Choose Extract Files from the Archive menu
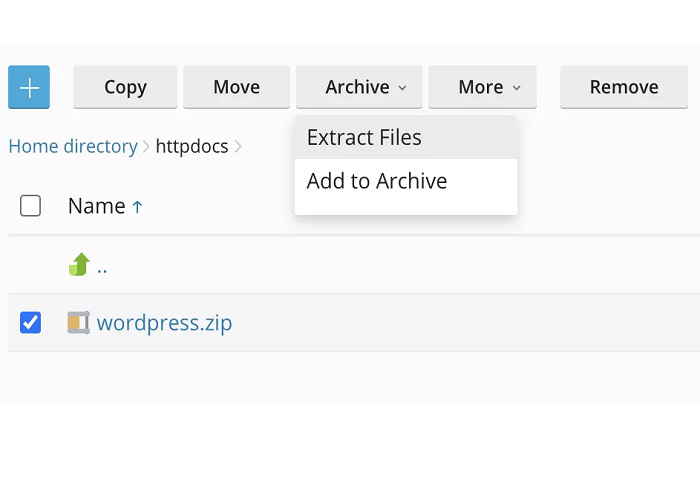700x500 pixels. pos(364,138)
